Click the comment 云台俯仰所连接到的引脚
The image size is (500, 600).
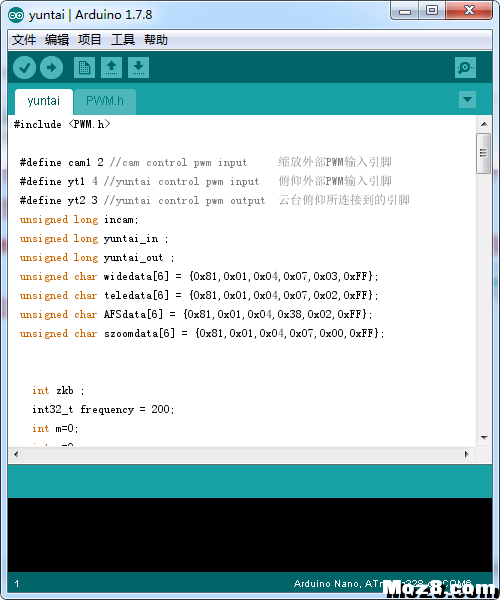344,200
